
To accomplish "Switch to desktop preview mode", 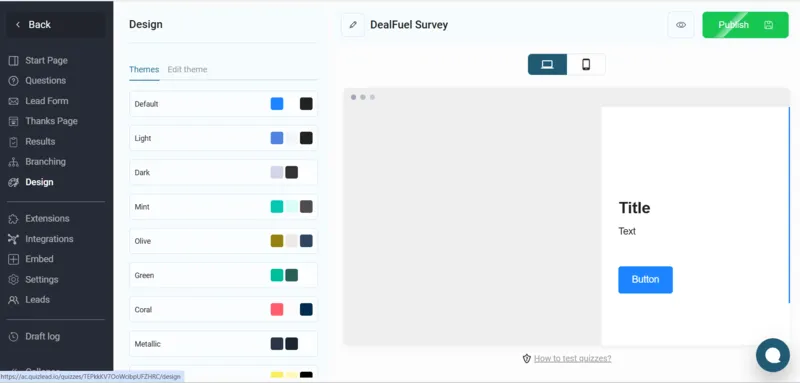I will (547, 65).
